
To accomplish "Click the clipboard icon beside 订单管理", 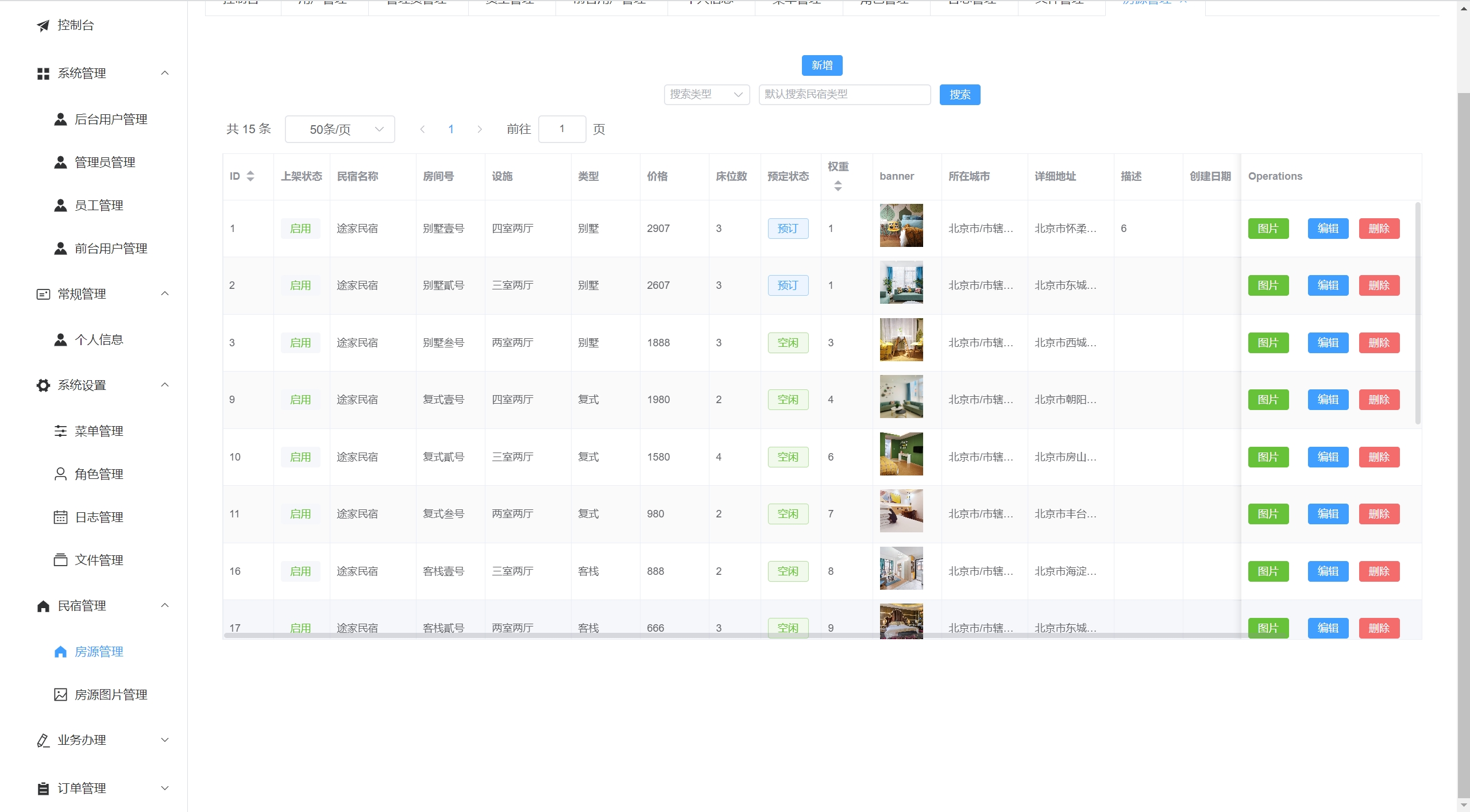I will [x=43, y=788].
